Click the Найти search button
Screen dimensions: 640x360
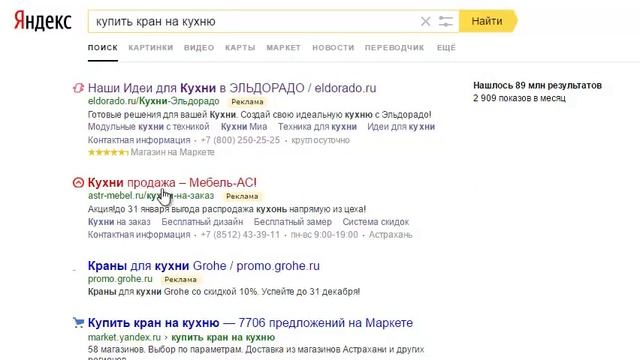click(487, 21)
